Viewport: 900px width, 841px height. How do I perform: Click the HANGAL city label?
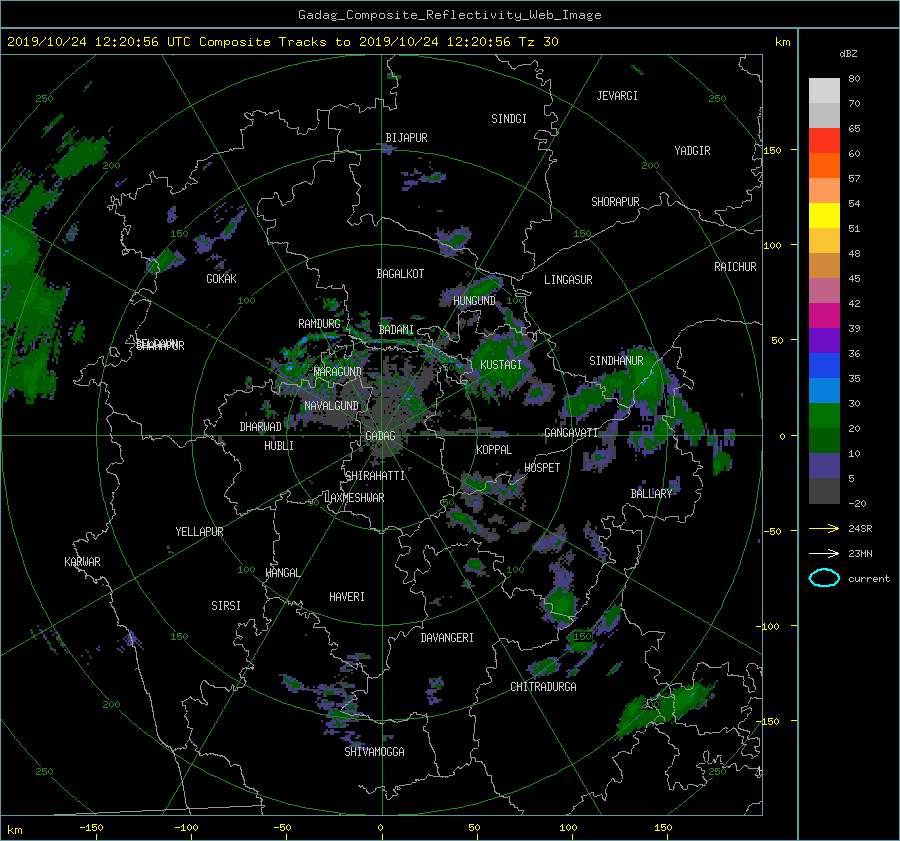[x=282, y=573]
